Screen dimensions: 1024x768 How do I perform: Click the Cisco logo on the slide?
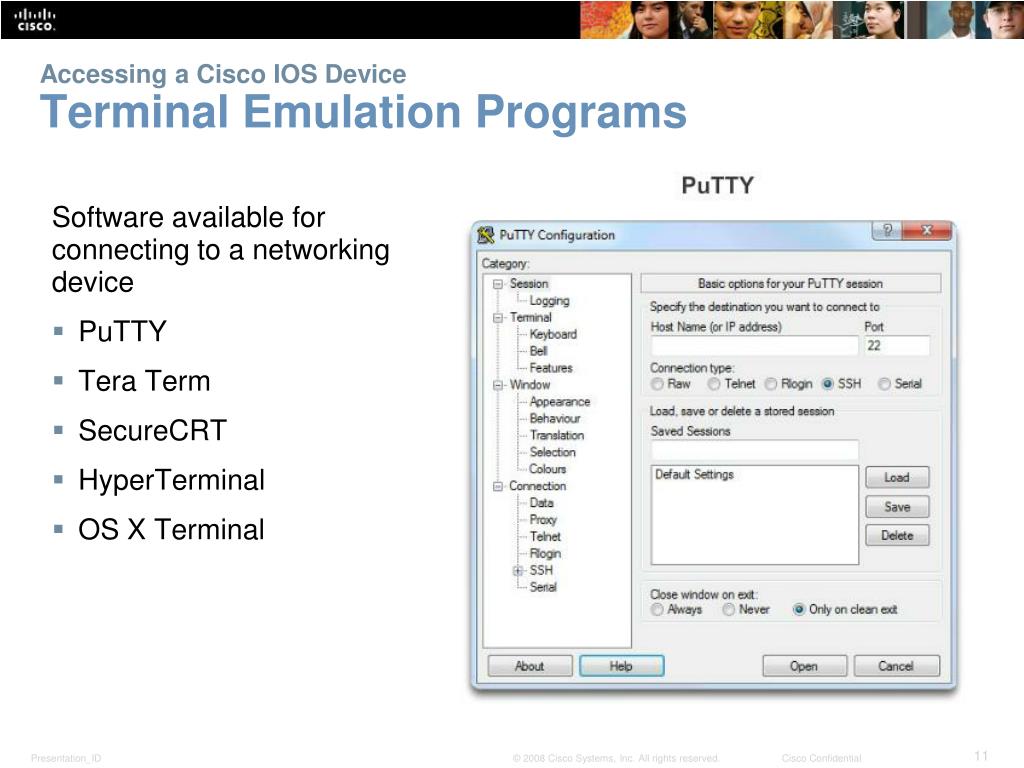click(35, 20)
